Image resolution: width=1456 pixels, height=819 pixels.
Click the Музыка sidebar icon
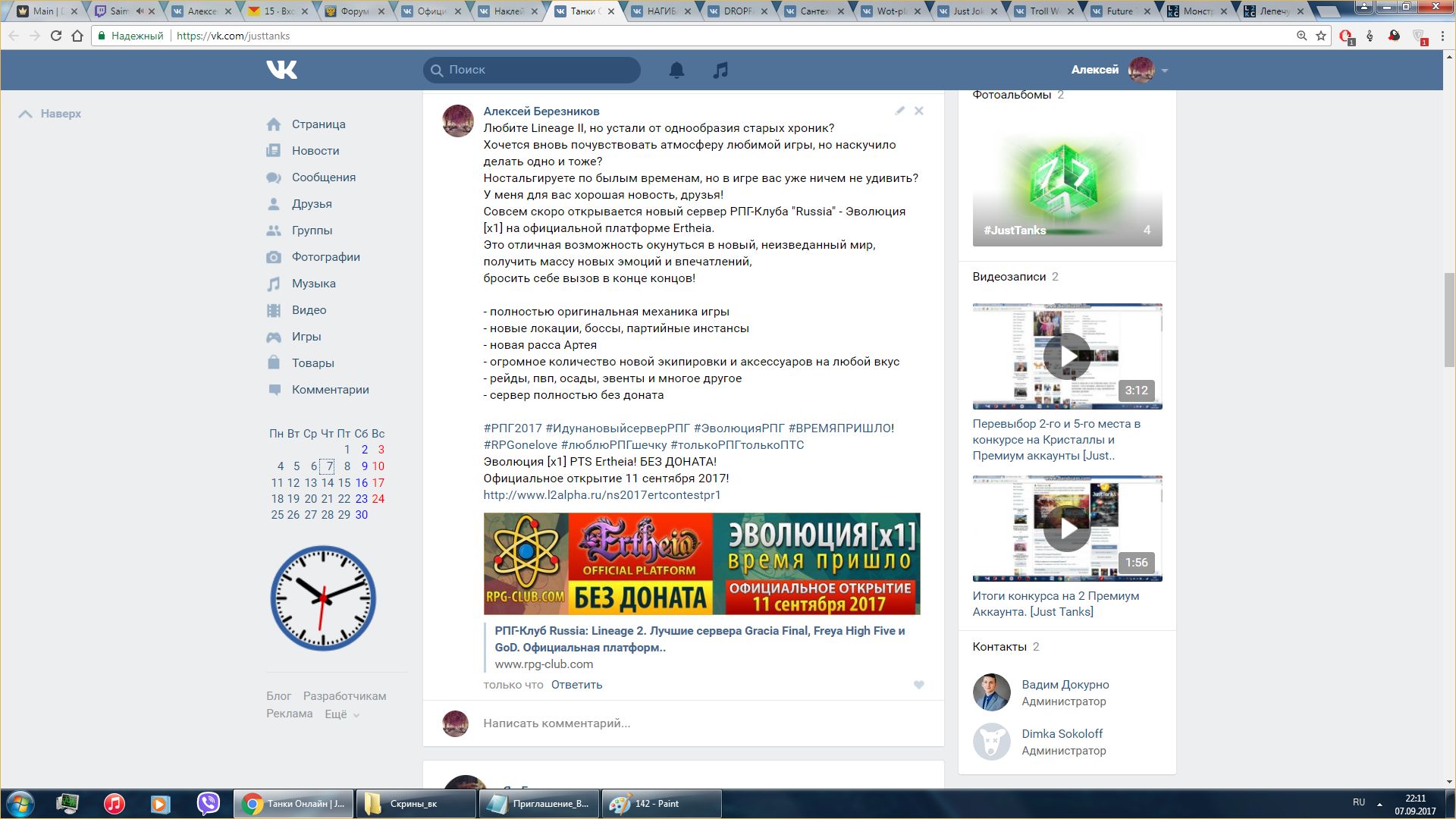click(x=274, y=284)
